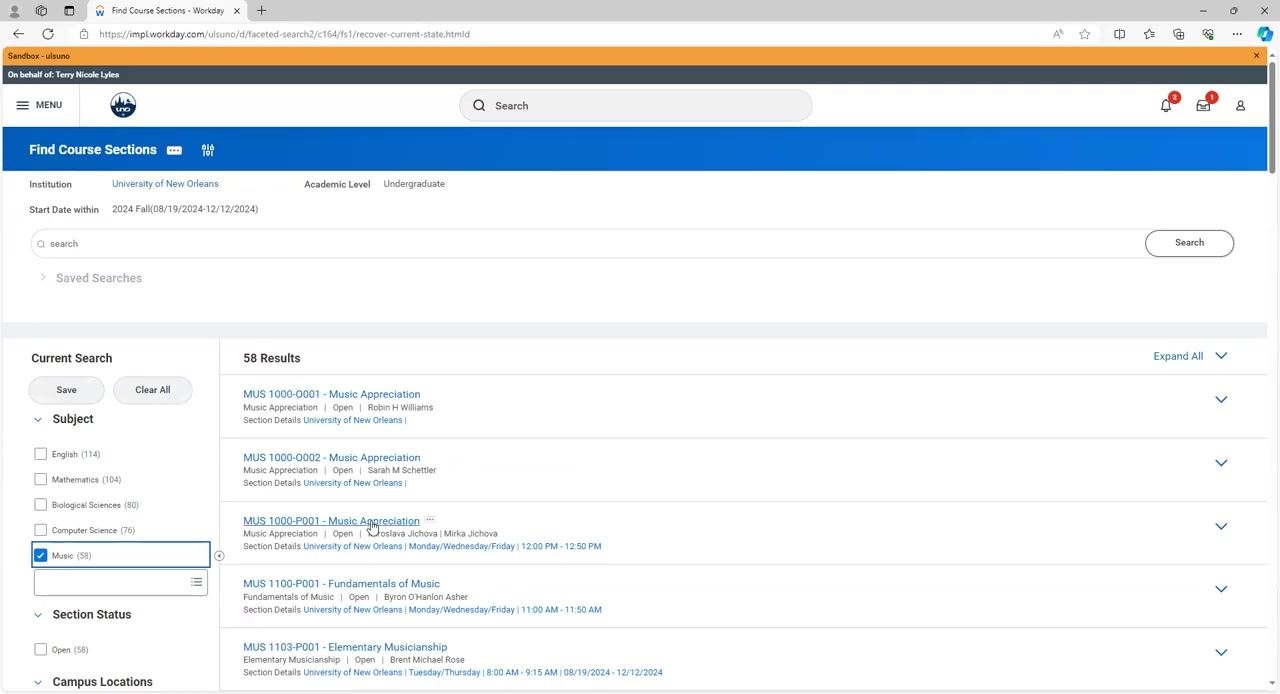Open the browser workspaces icon
Screen dimensions: 1280x694
pyautogui.click(x=41, y=10)
